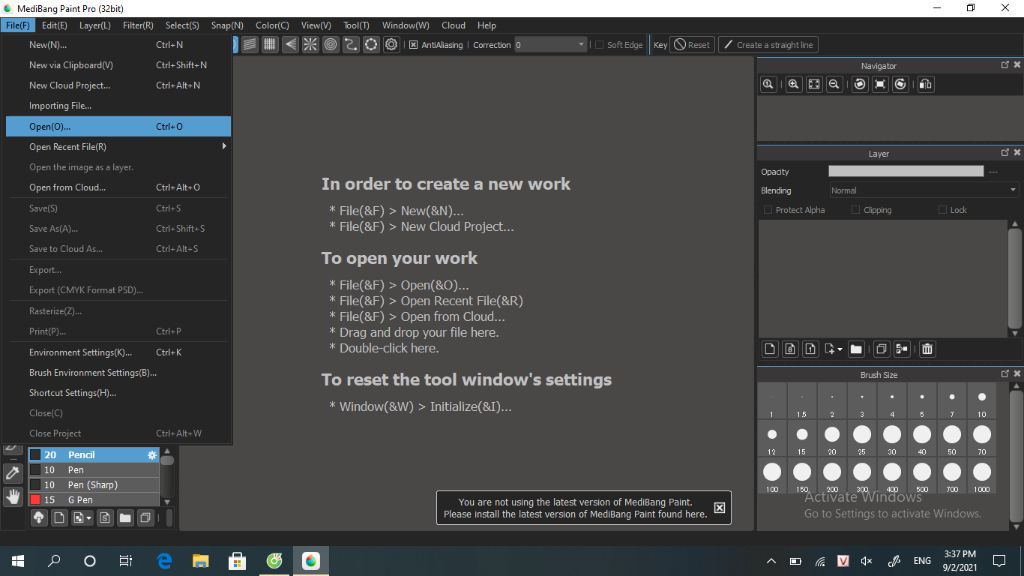
Task: Select New via Clipboard(V) menu entry
Action: coord(118,65)
